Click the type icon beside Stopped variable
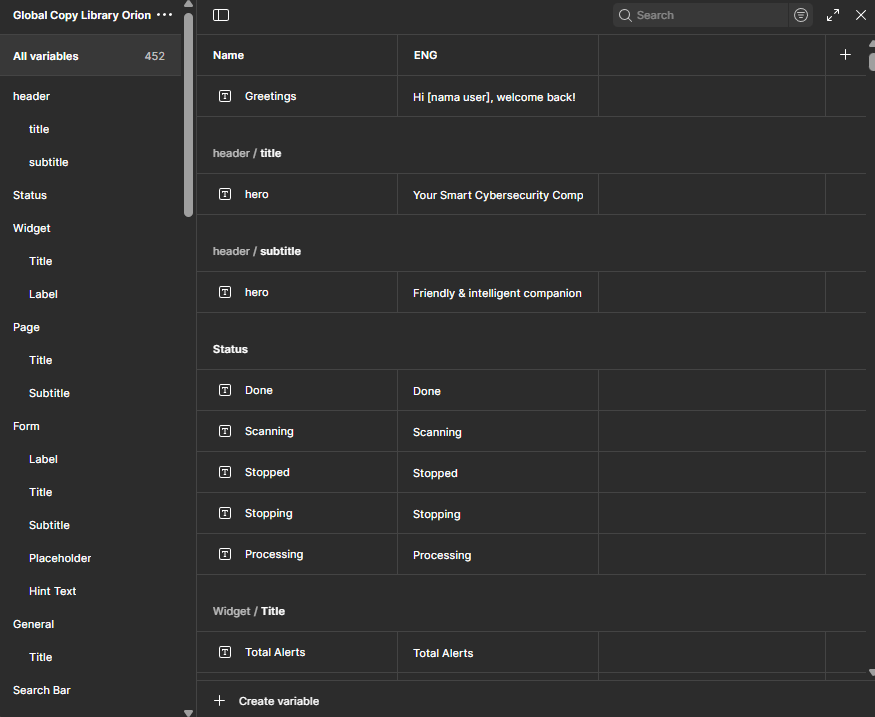This screenshot has height=717, width=875. pyautogui.click(x=225, y=472)
